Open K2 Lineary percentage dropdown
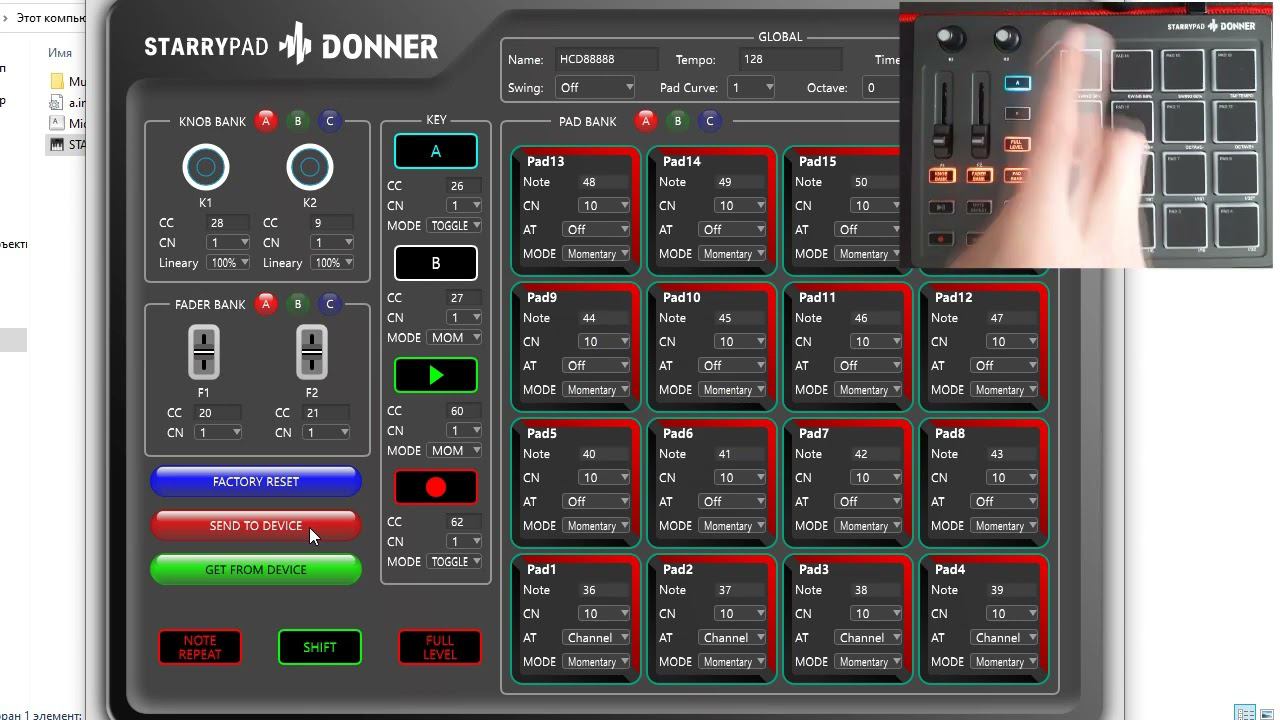1280x720 pixels. click(334, 263)
